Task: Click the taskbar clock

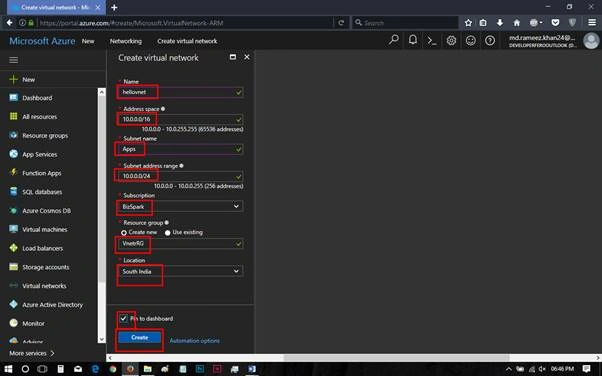Action: click(562, 369)
